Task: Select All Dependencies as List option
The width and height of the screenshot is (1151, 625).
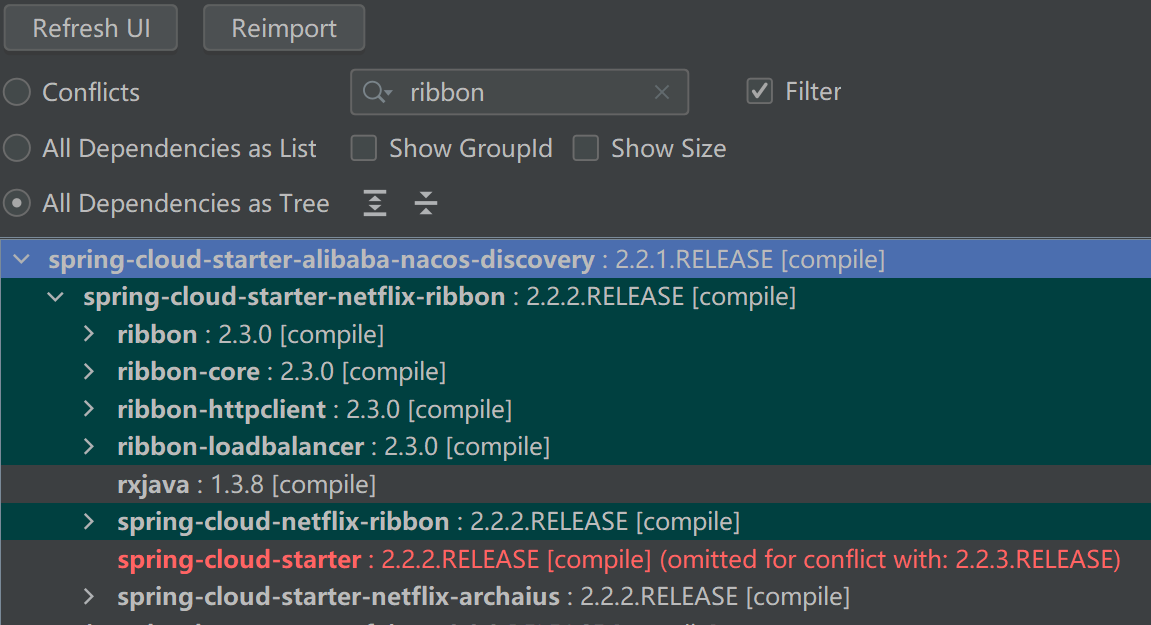Action: click(x=17, y=148)
